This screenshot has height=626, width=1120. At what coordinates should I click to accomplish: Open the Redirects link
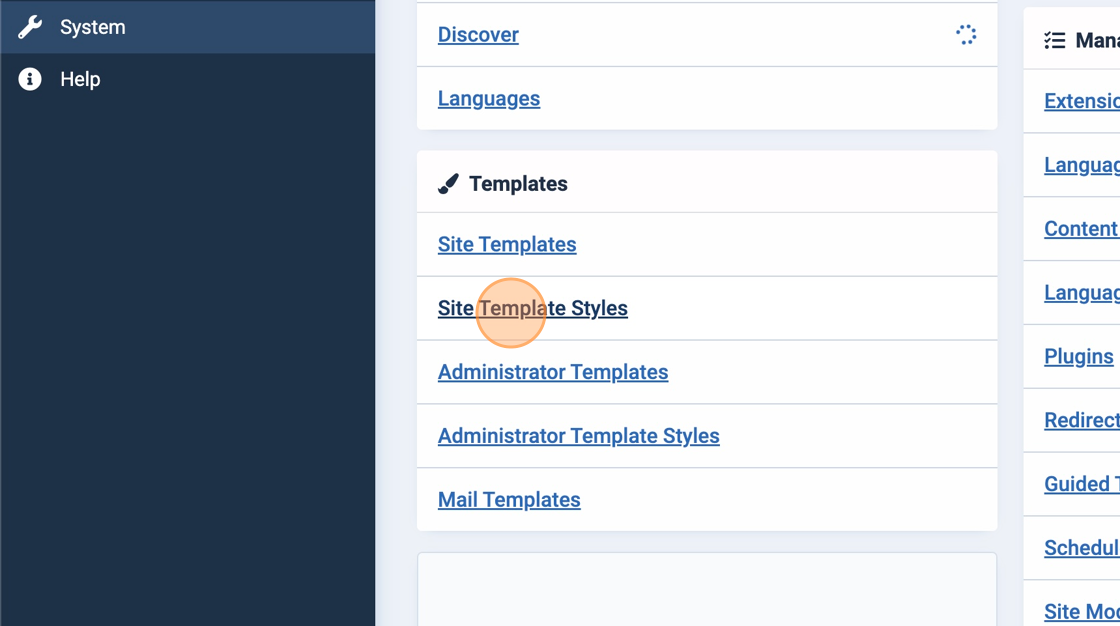pos(1081,421)
